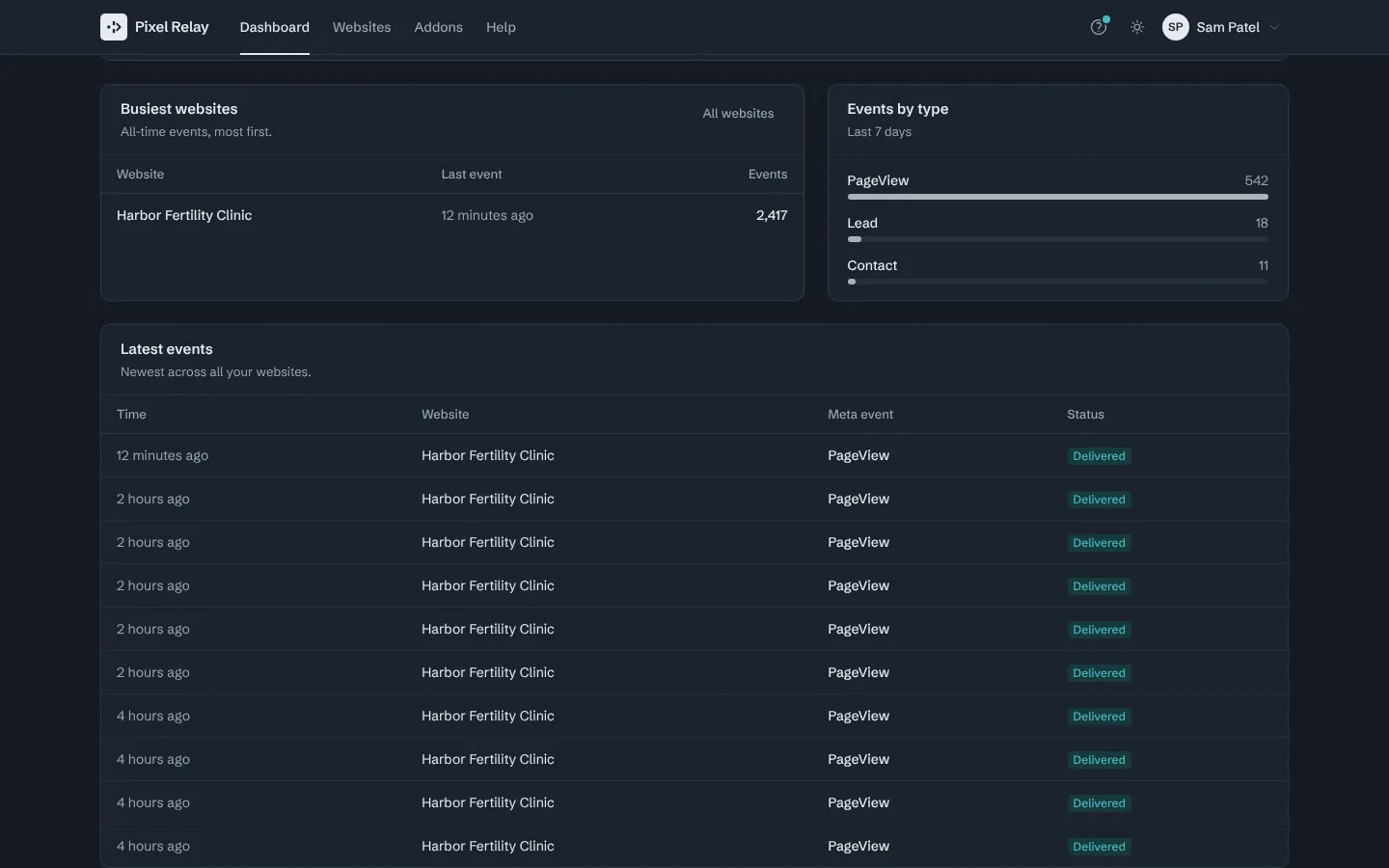Click the 542 PageView count
The width and height of the screenshot is (1389, 868).
pos(1257,180)
